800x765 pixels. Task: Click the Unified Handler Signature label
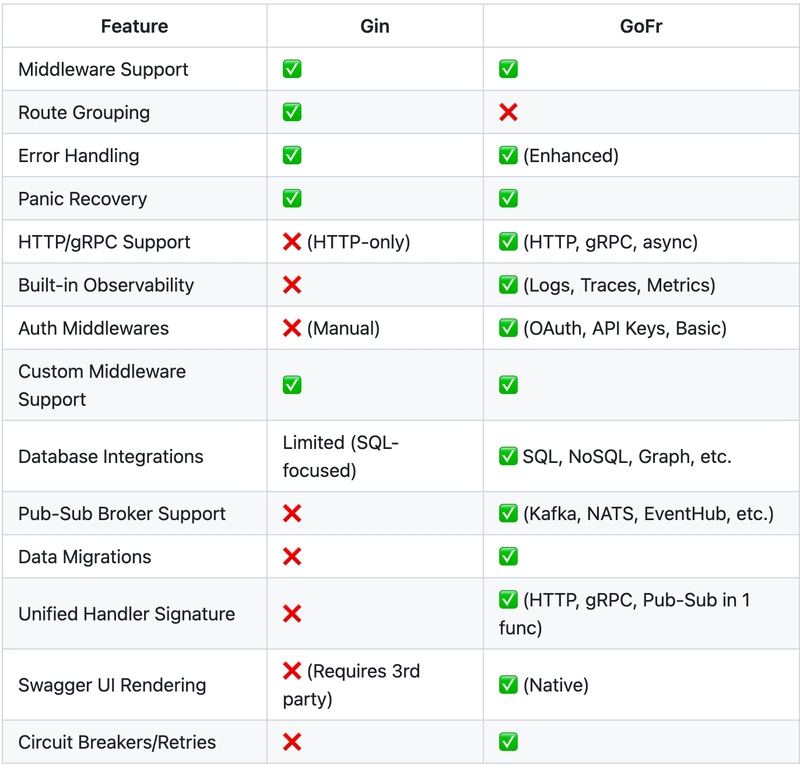click(x=127, y=613)
